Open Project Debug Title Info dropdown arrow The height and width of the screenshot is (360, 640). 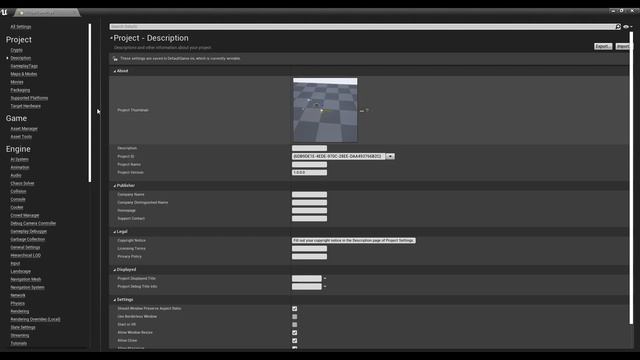tap(325, 287)
